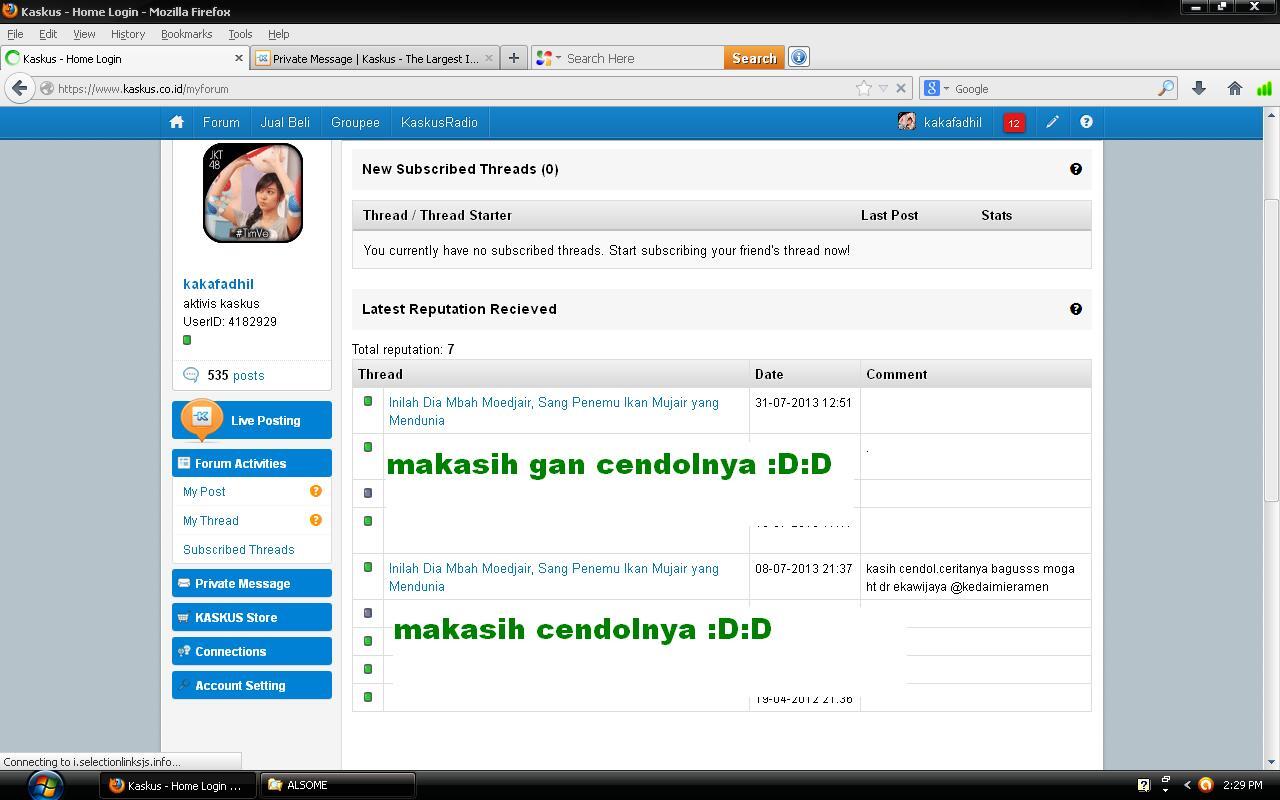Open URL history dropdown arrow
Screen dimensions: 1280x800
pos(882,88)
